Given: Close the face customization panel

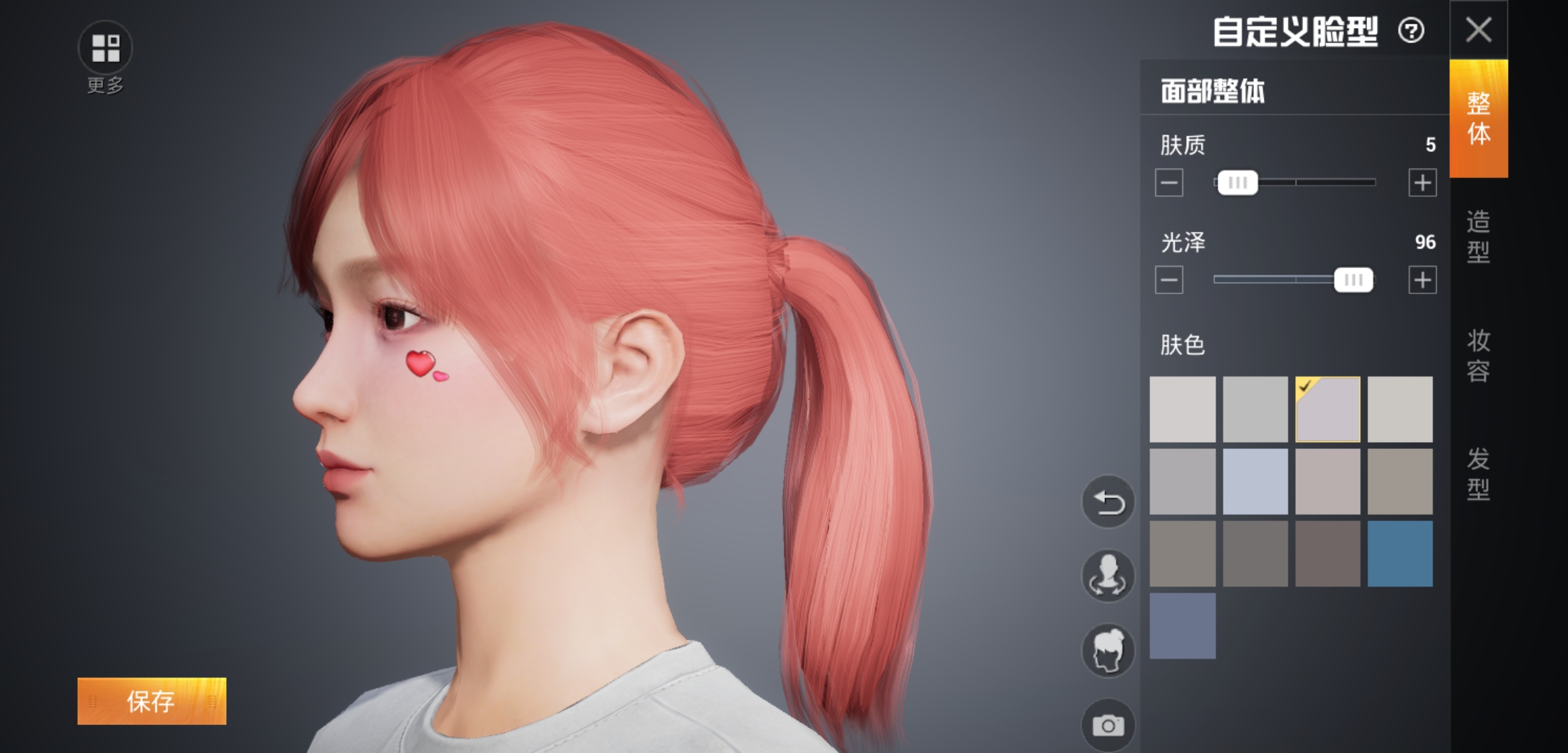Looking at the screenshot, I should (1479, 30).
